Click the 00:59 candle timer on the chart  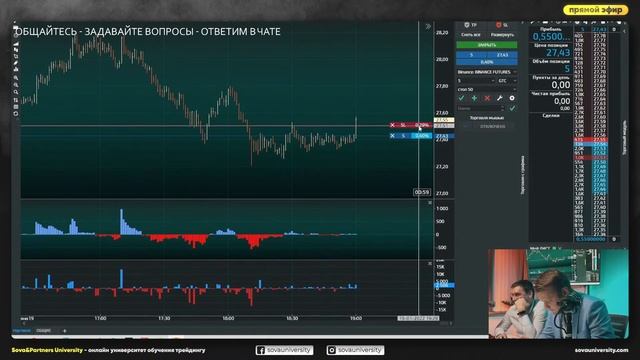422,192
